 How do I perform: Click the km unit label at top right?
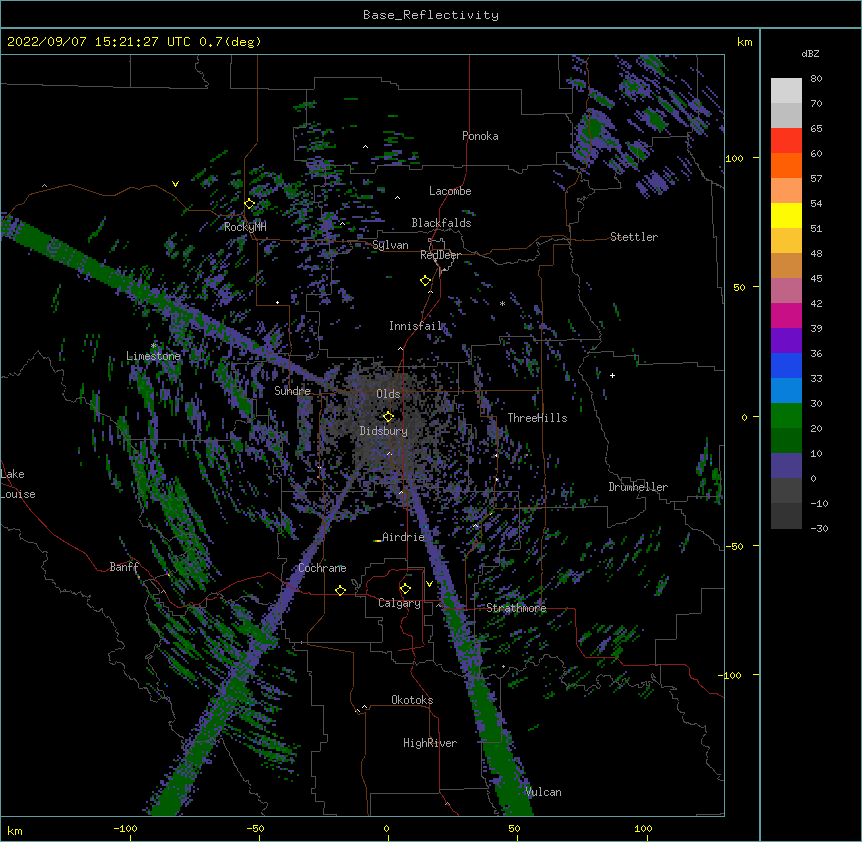(744, 42)
